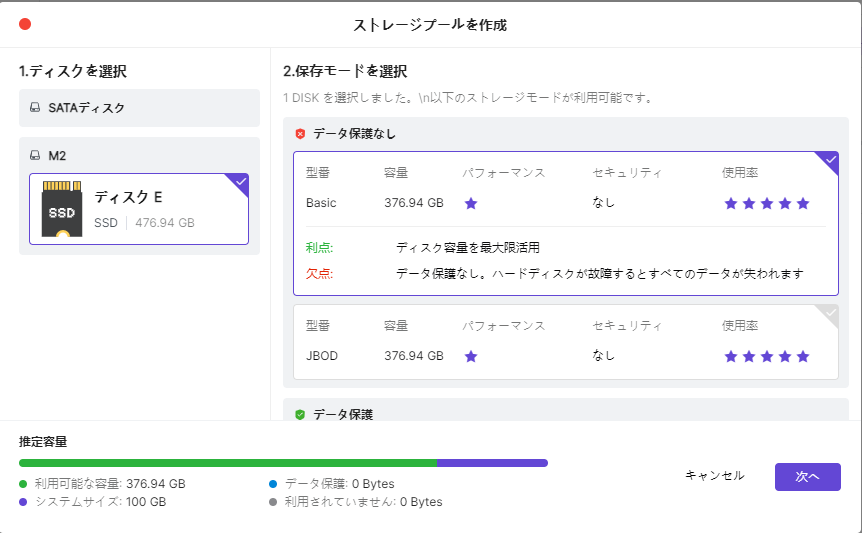
Task: Click the purple system size bar segment
Action: click(x=492, y=463)
